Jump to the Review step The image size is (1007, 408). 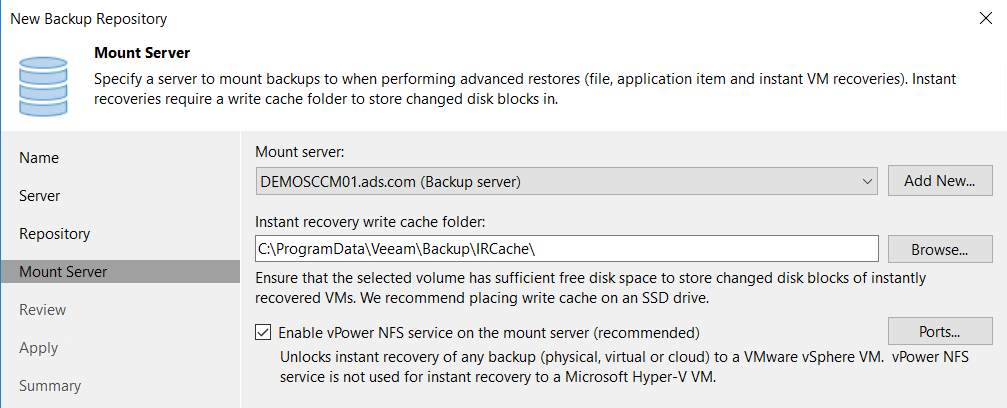[x=42, y=310]
